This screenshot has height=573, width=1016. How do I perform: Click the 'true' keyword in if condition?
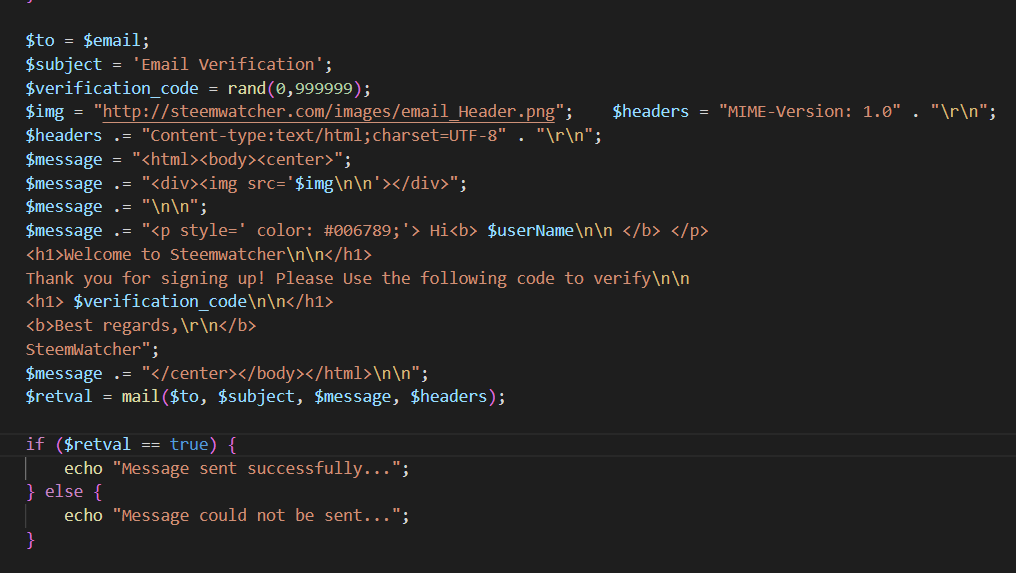click(x=189, y=445)
